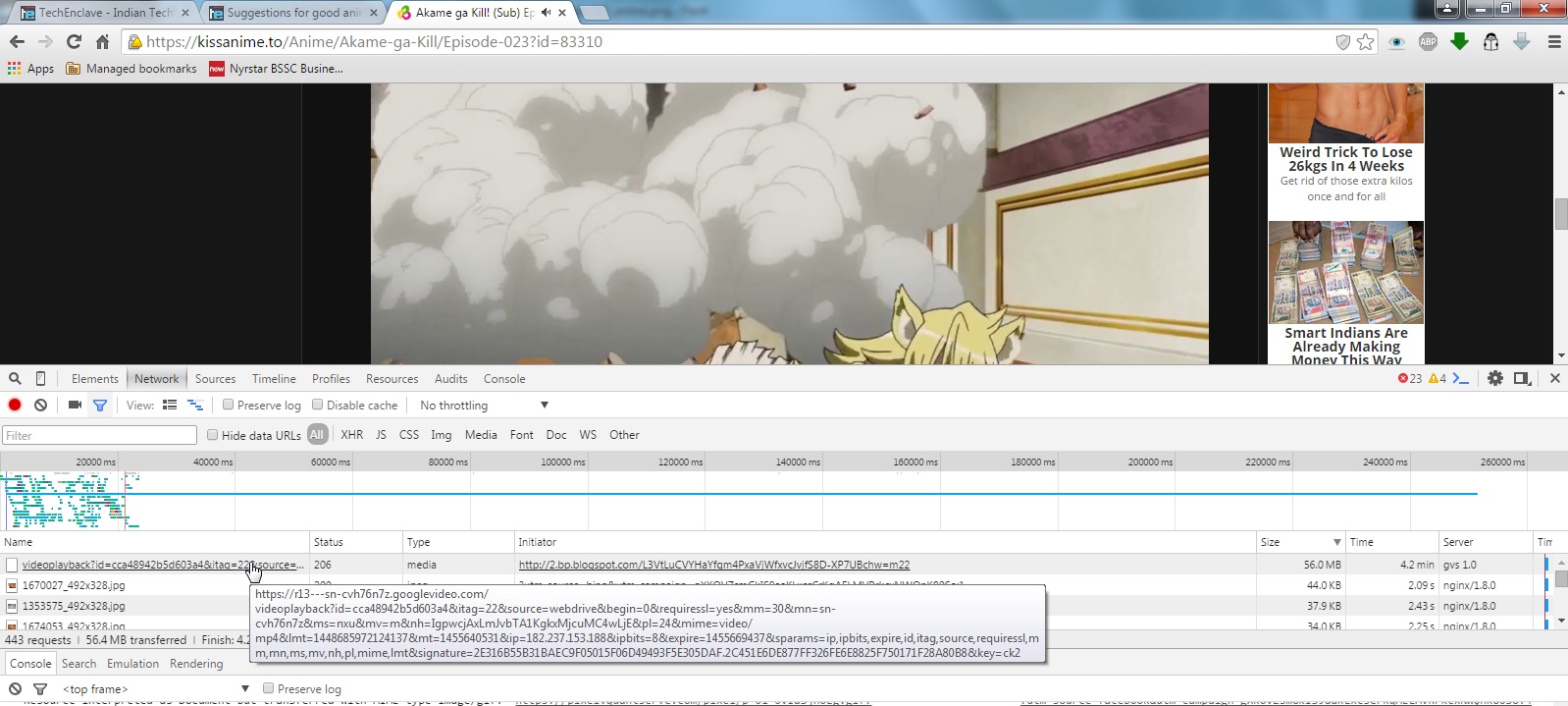Toggle the overview waterfall view icon

click(195, 405)
